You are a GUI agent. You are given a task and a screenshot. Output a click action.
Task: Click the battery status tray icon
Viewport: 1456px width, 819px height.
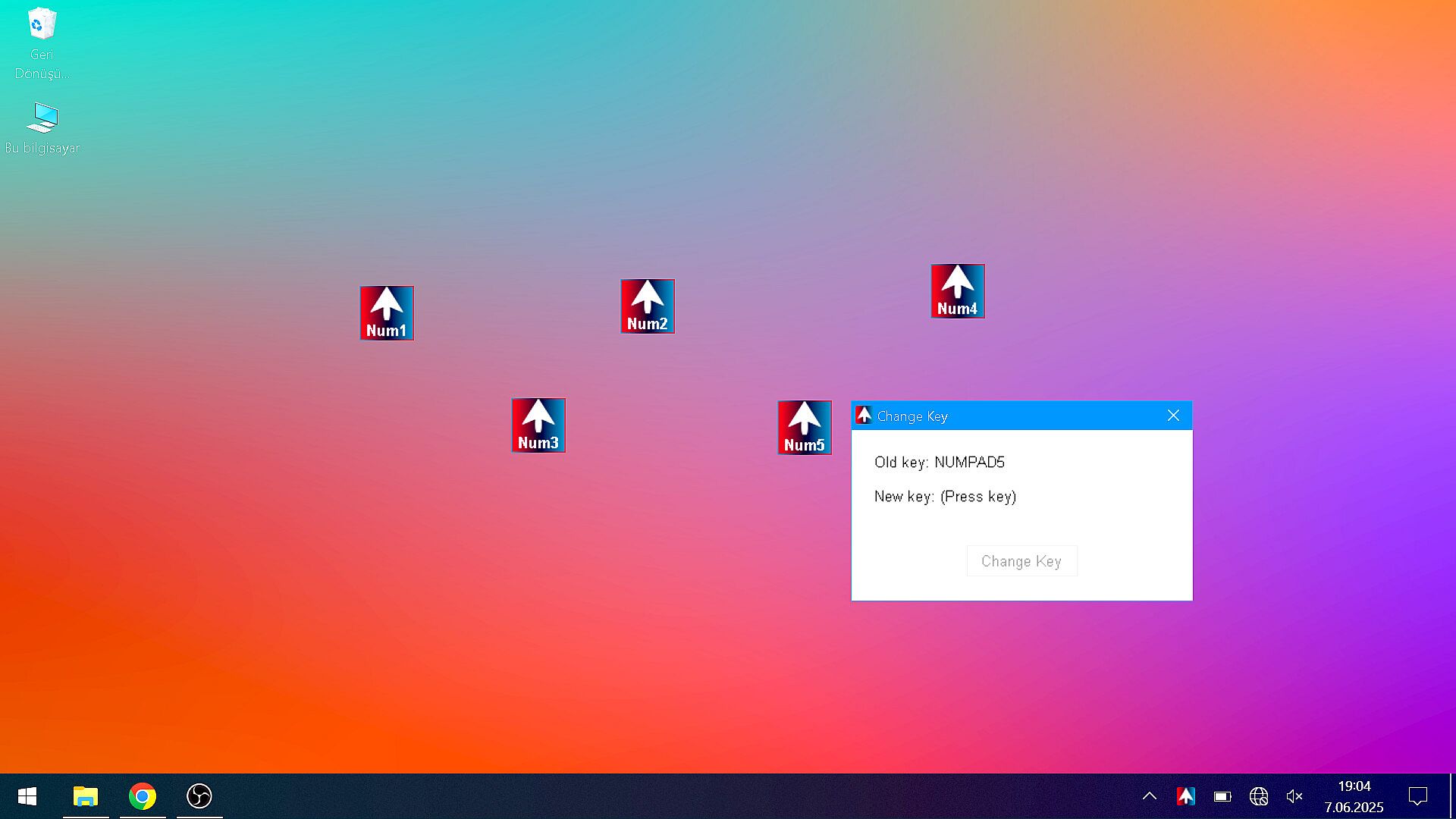tap(1222, 796)
